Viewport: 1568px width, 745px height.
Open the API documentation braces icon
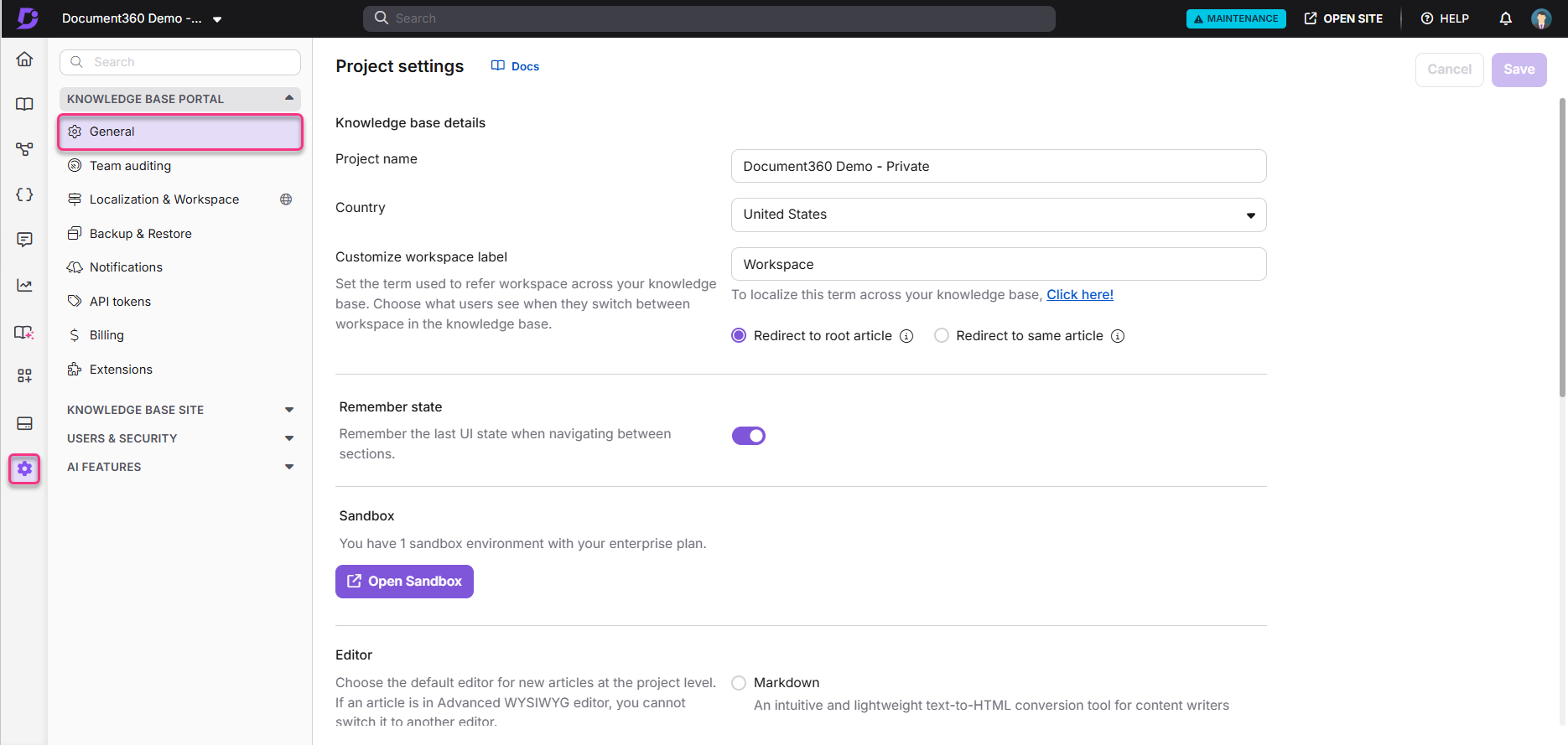(x=24, y=194)
